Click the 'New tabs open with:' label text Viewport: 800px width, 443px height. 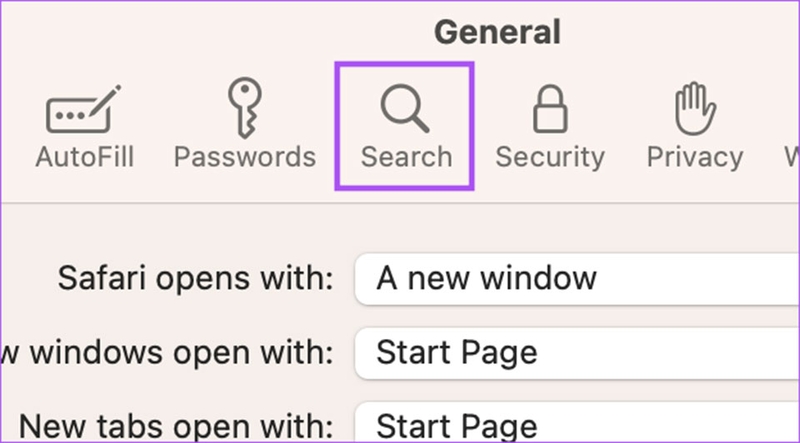coord(176,426)
